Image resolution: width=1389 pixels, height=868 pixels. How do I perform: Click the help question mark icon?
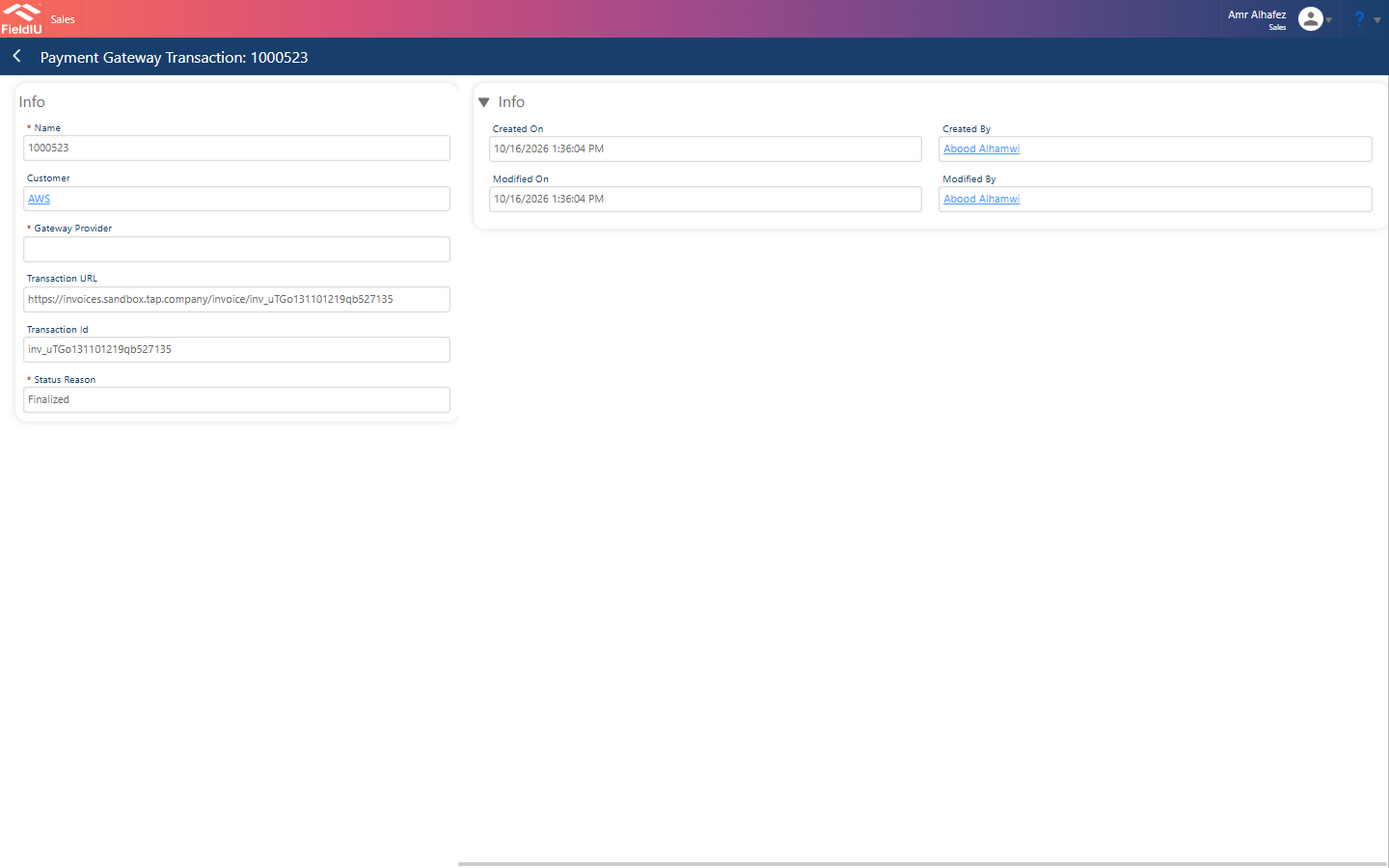click(x=1359, y=19)
